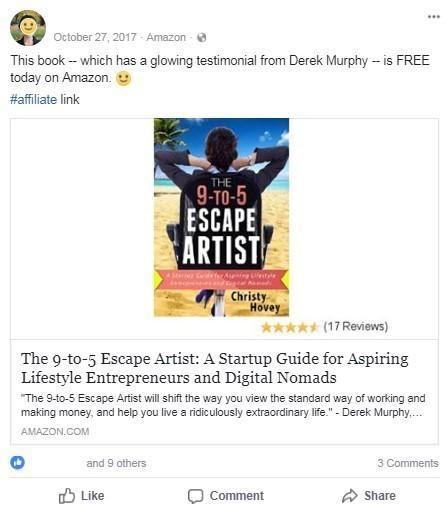The height and width of the screenshot is (511, 446).
Task: Click the 17 Reviews text
Action: [x=356, y=326]
